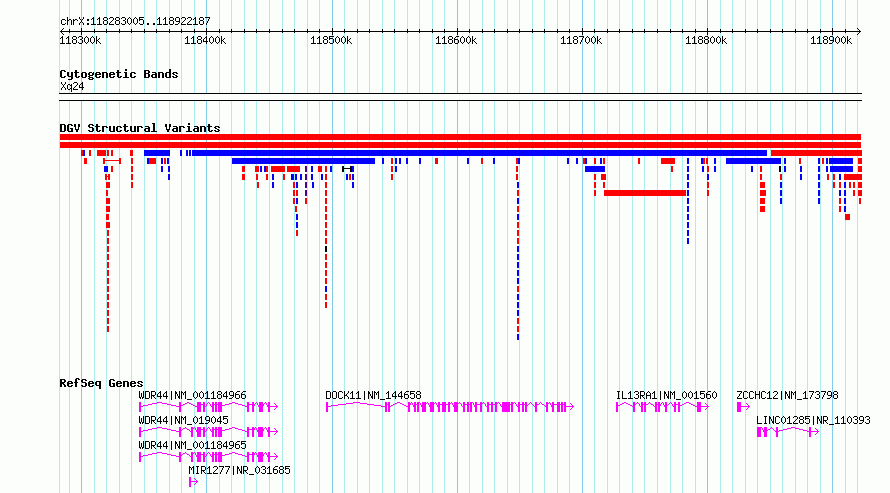Viewport: 890px width, 493px height.
Task: Click the long red dashed variant near 118320k
Action: (108, 252)
